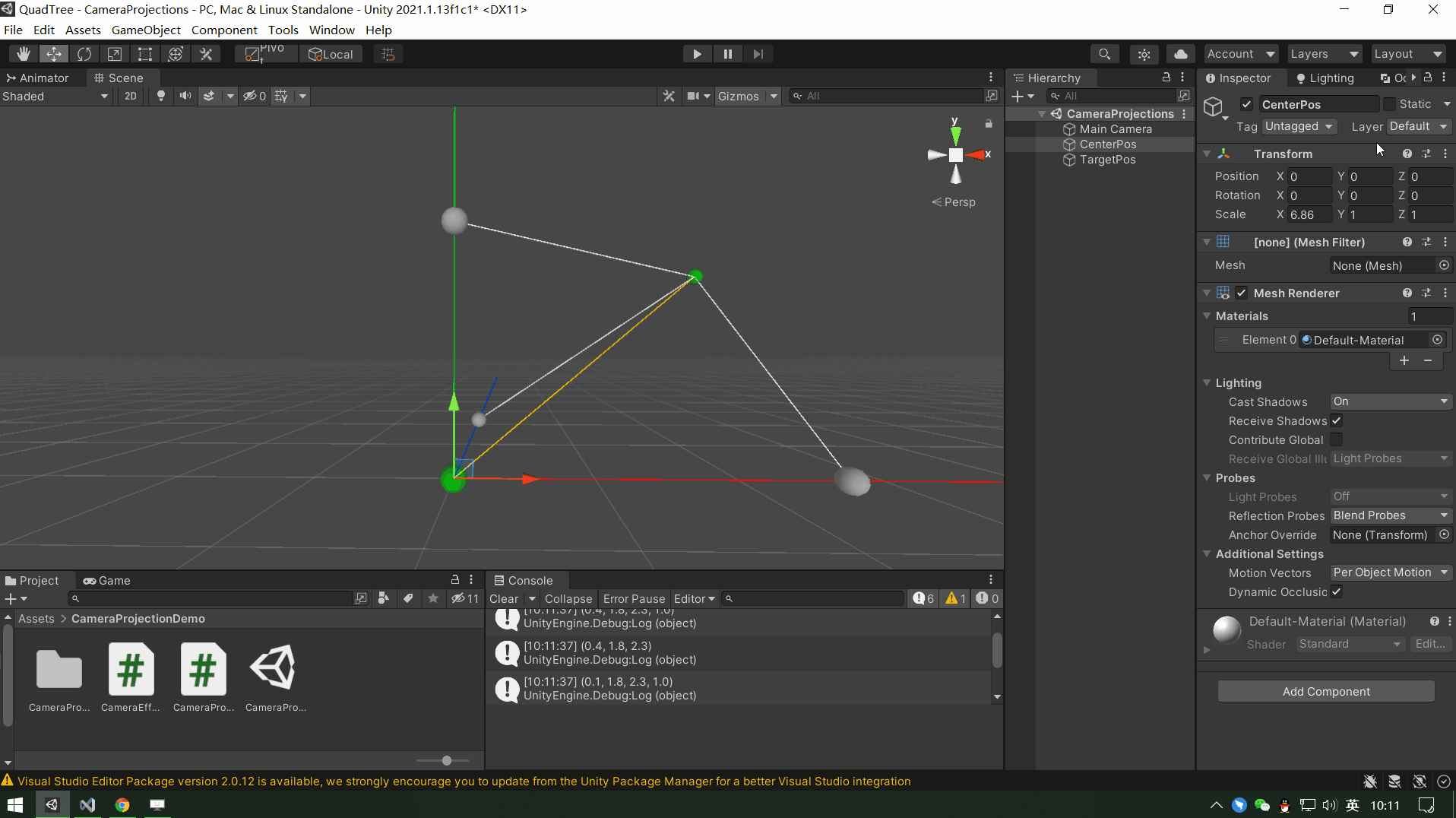Viewport: 1456px width, 818px height.
Task: Toggle Dynamic Occlusion checkbox
Action: pos(1337,591)
